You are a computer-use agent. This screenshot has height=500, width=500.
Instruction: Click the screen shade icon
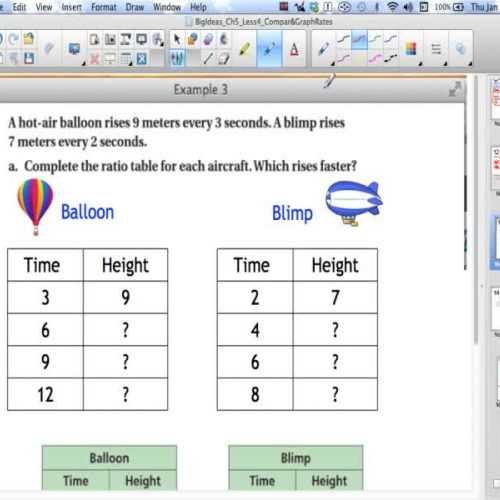pyautogui.click(x=110, y=59)
